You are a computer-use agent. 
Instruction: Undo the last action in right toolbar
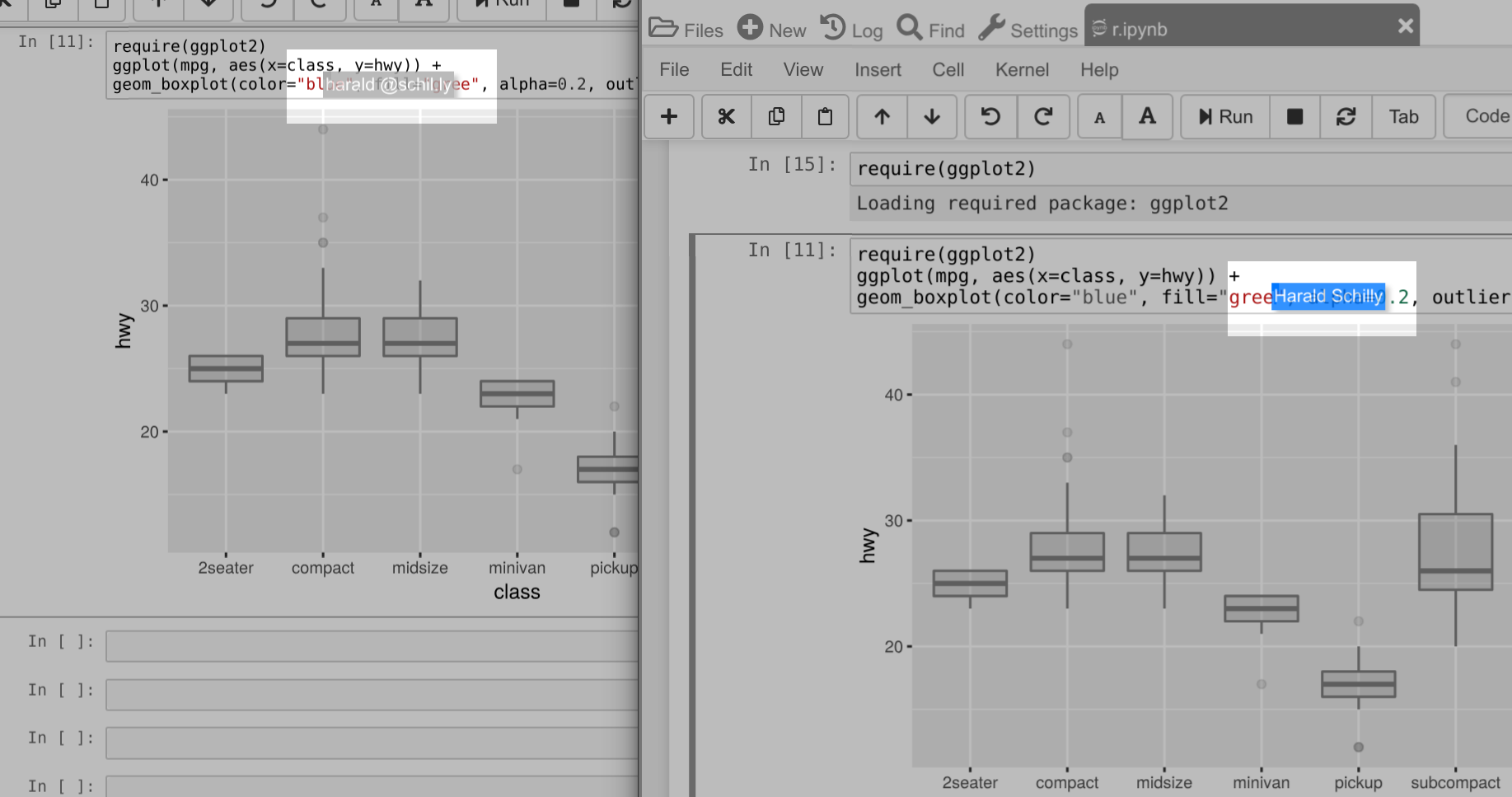tap(990, 117)
